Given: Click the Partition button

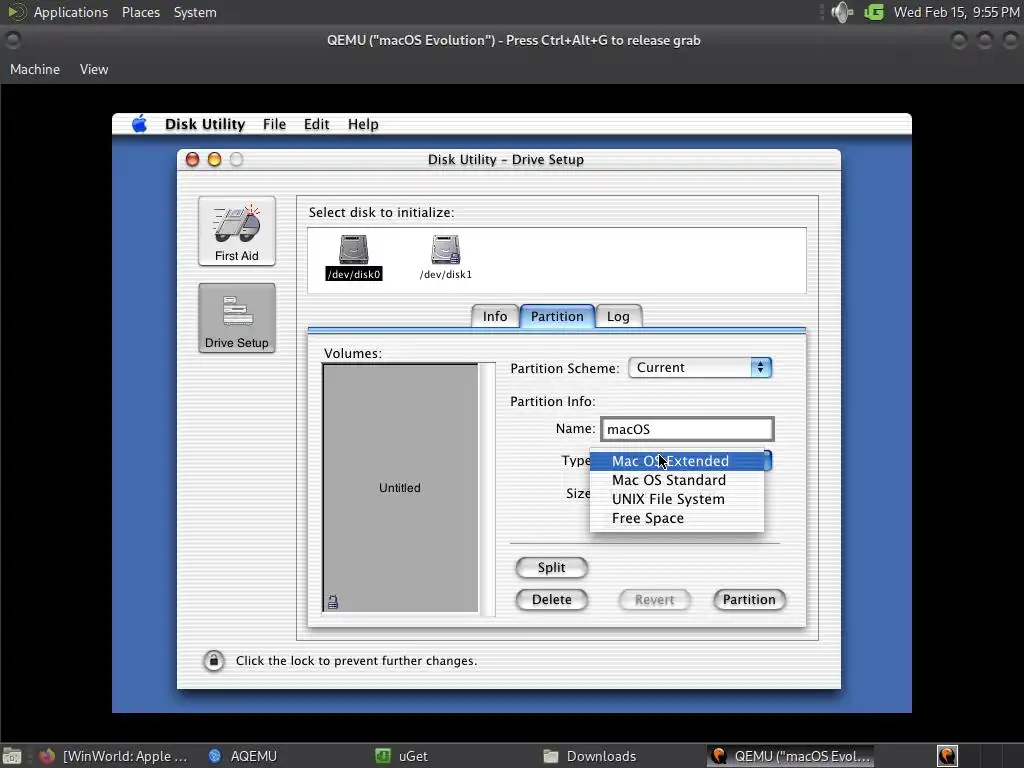Looking at the screenshot, I should [x=749, y=600].
